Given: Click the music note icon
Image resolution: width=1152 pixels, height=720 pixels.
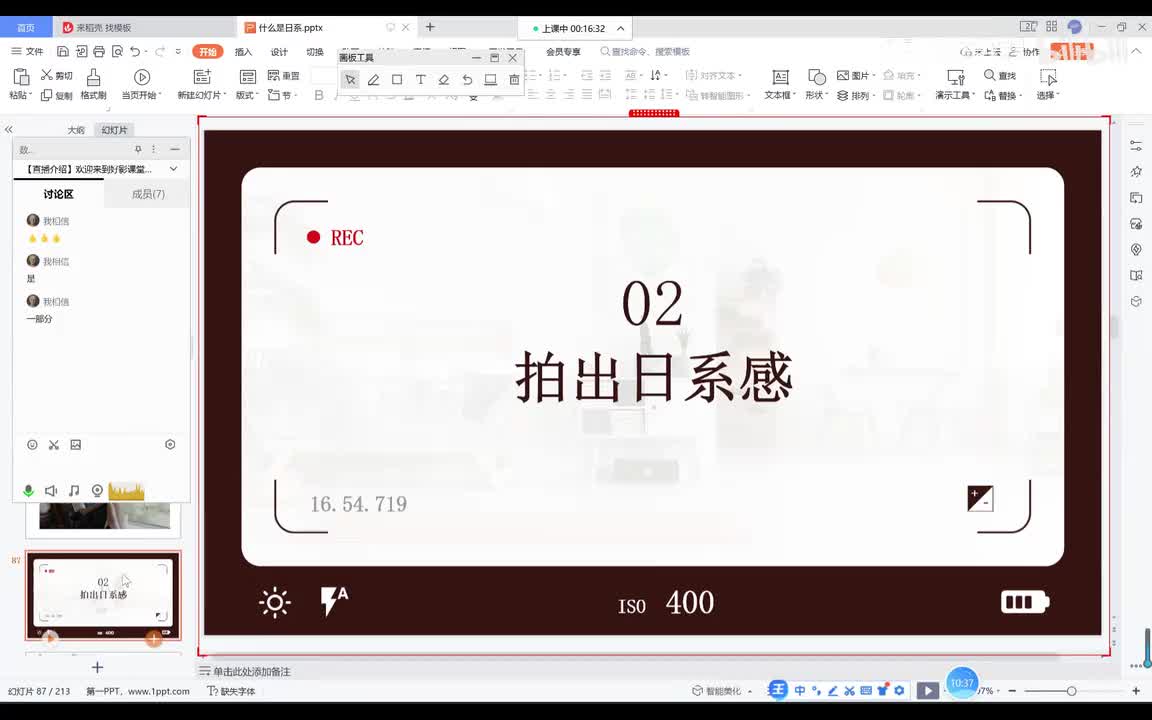Looking at the screenshot, I should 73,490.
